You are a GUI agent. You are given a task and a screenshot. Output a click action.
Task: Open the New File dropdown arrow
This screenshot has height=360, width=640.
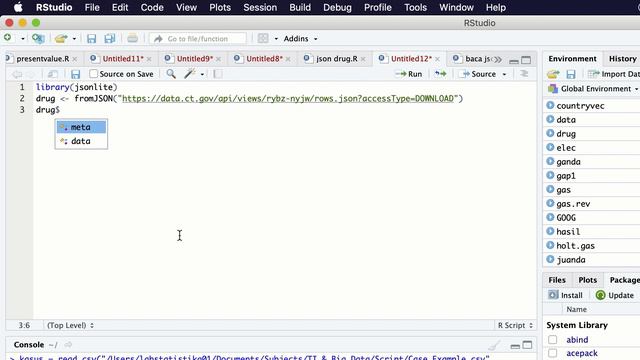22,39
